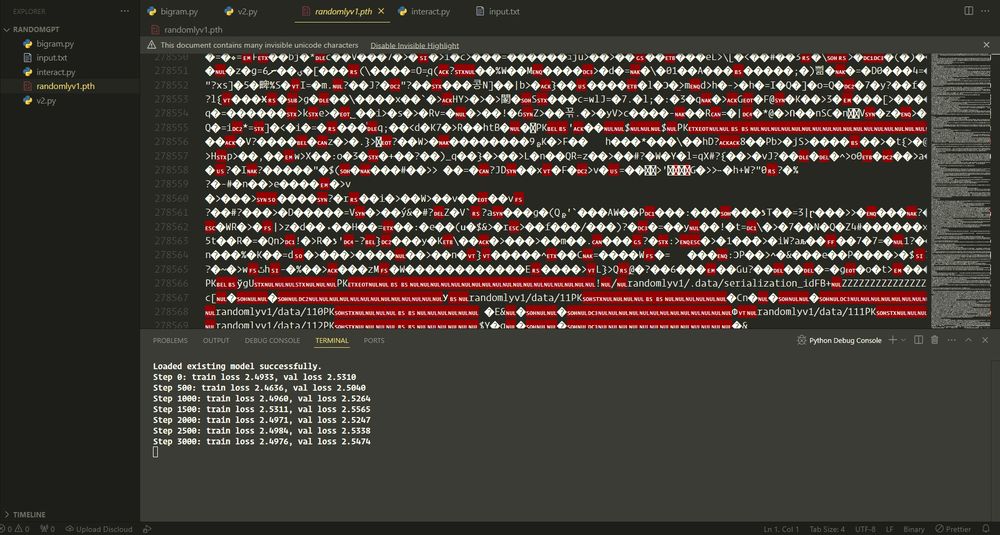
Task: Dismiss the invisible unicode warning banner
Action: coord(986,45)
